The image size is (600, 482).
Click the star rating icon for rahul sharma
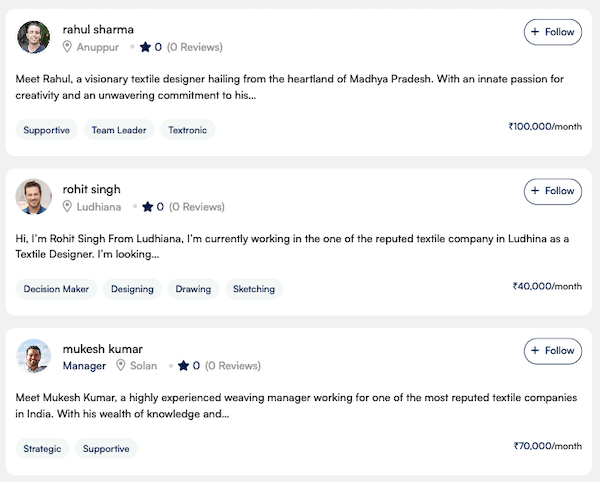pos(145,46)
